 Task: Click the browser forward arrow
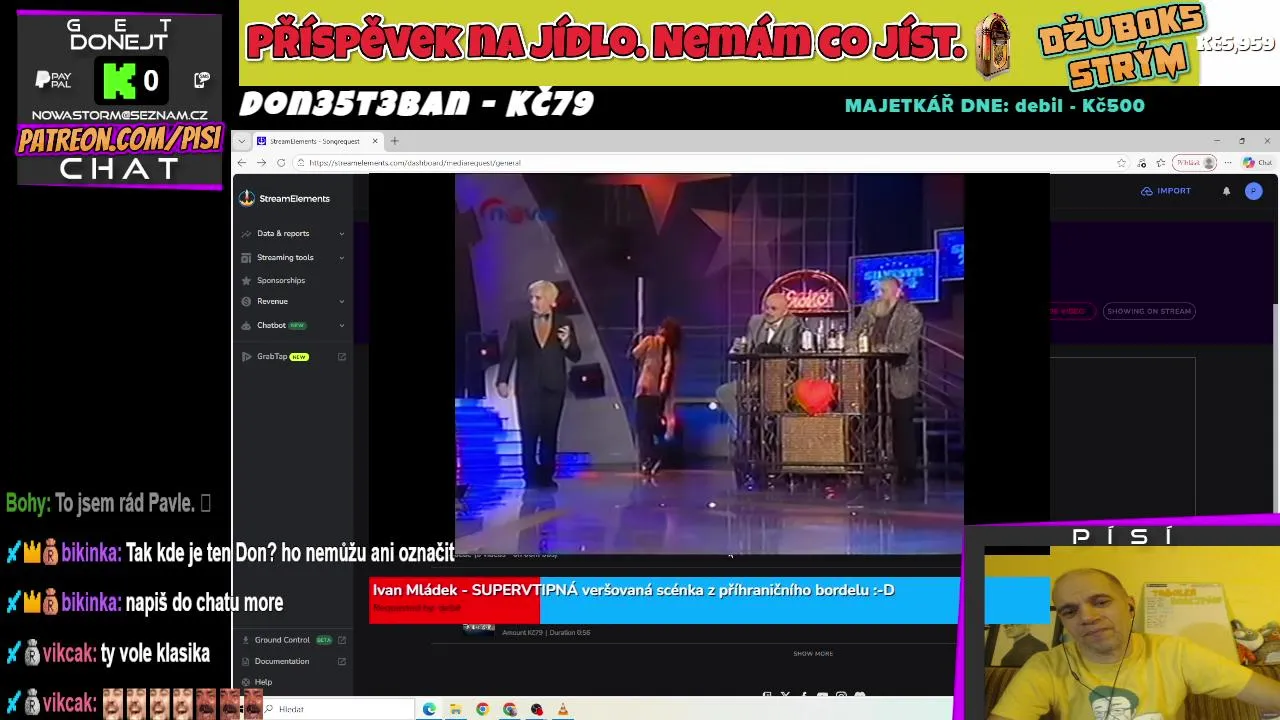tap(261, 163)
